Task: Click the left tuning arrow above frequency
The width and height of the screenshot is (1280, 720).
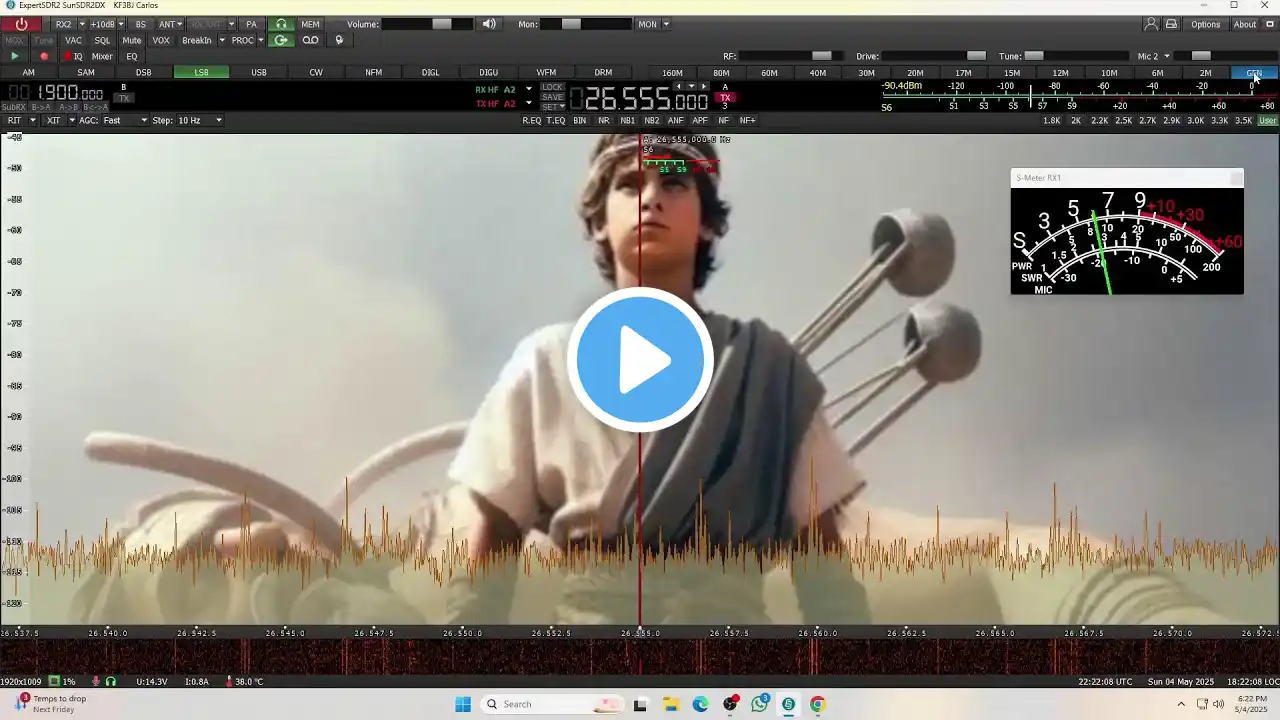Action: point(679,86)
